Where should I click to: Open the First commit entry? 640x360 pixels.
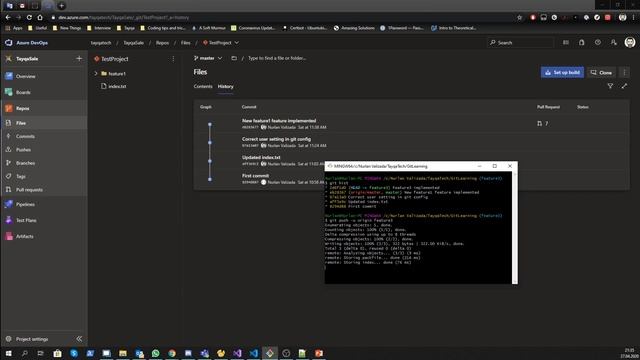[255, 176]
